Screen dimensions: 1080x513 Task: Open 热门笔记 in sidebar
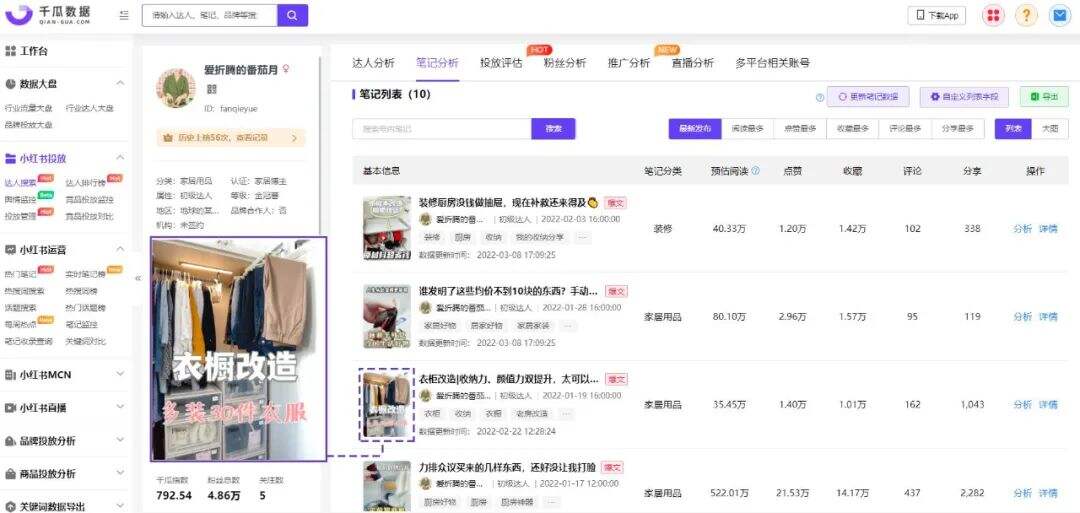coord(21,273)
